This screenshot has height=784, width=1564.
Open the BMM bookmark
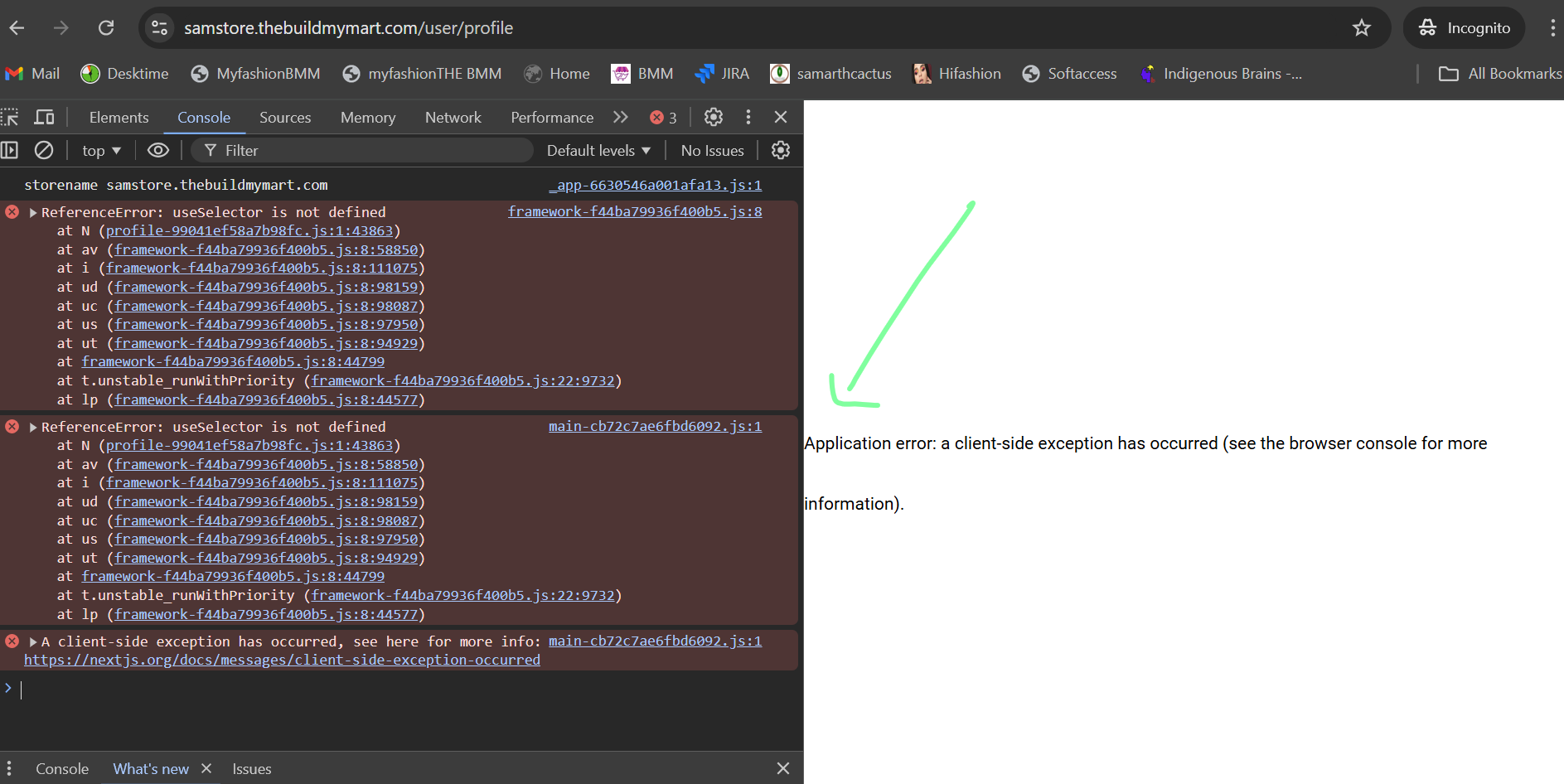point(642,74)
